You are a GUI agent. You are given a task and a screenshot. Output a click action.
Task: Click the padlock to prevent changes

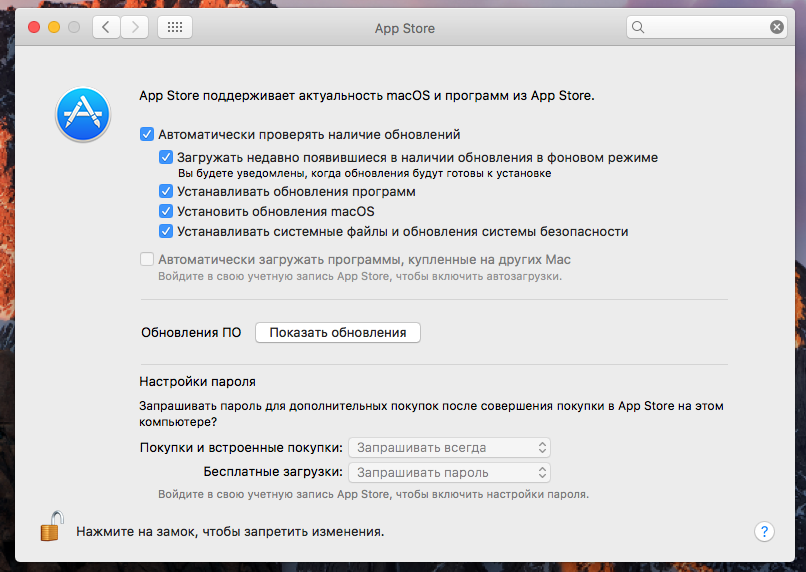(x=51, y=526)
